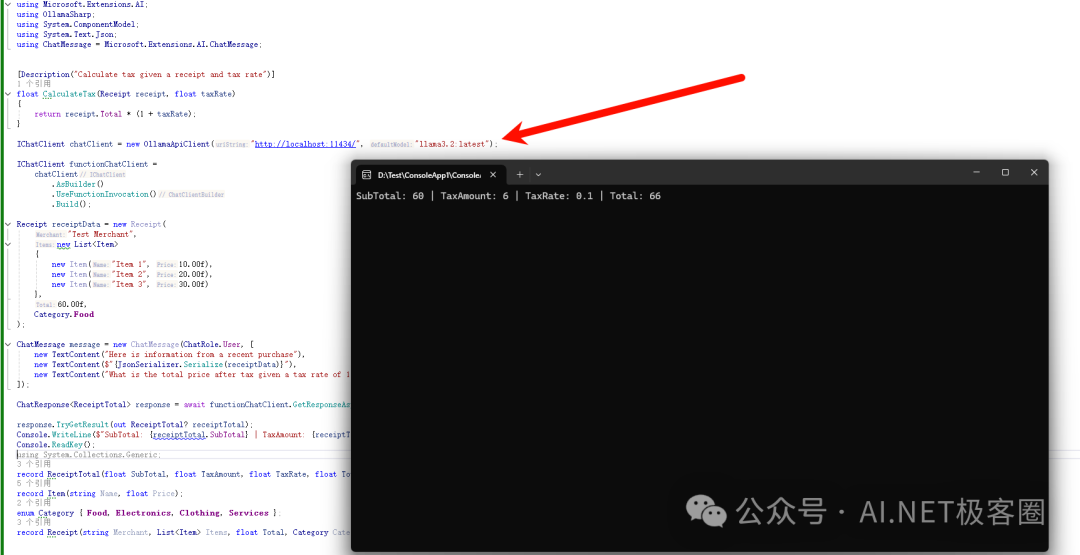Click the WriteLine method call
This screenshot has width=1080, height=555.
coord(71,434)
